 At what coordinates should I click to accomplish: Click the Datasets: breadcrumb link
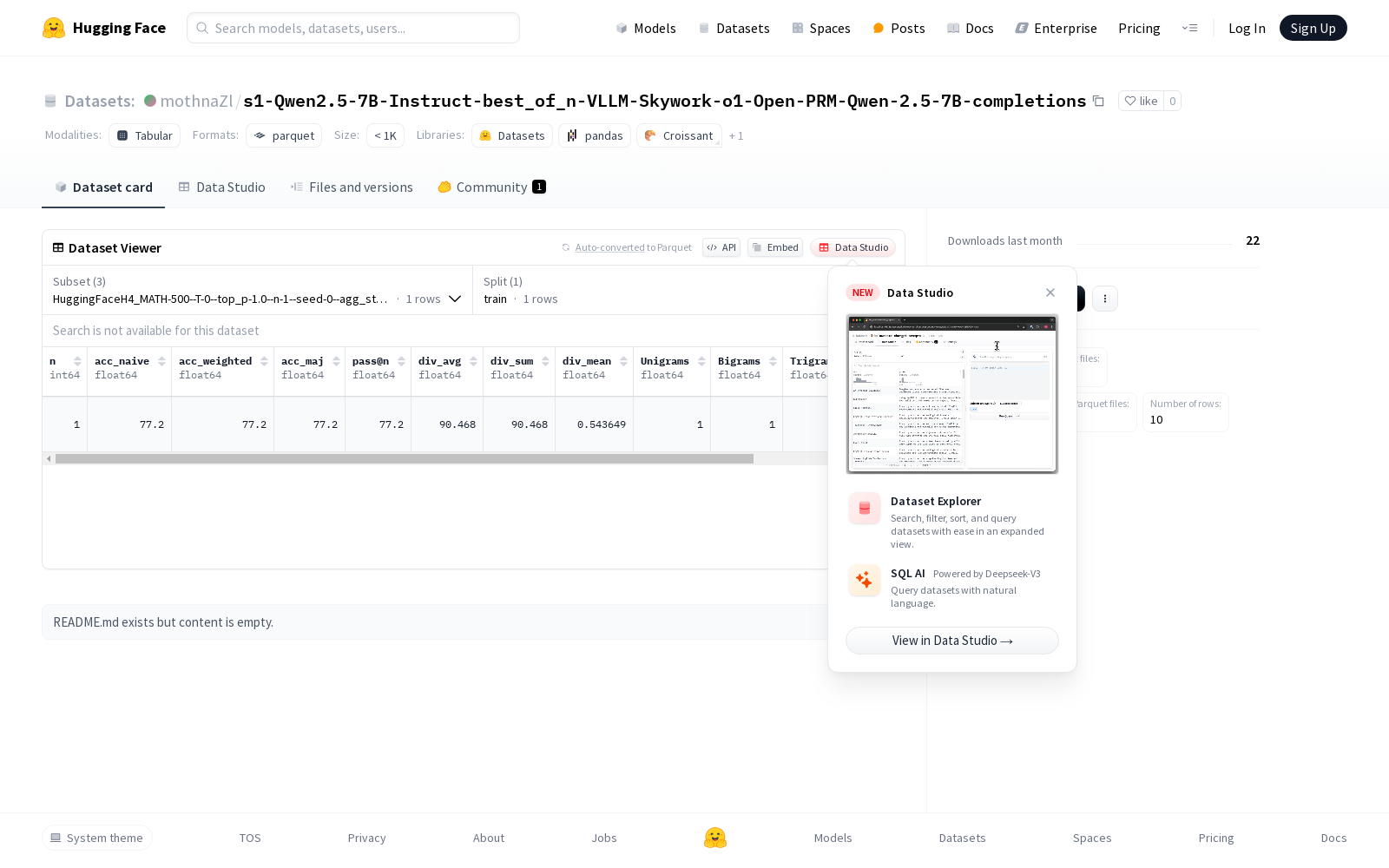pyautogui.click(x=100, y=101)
